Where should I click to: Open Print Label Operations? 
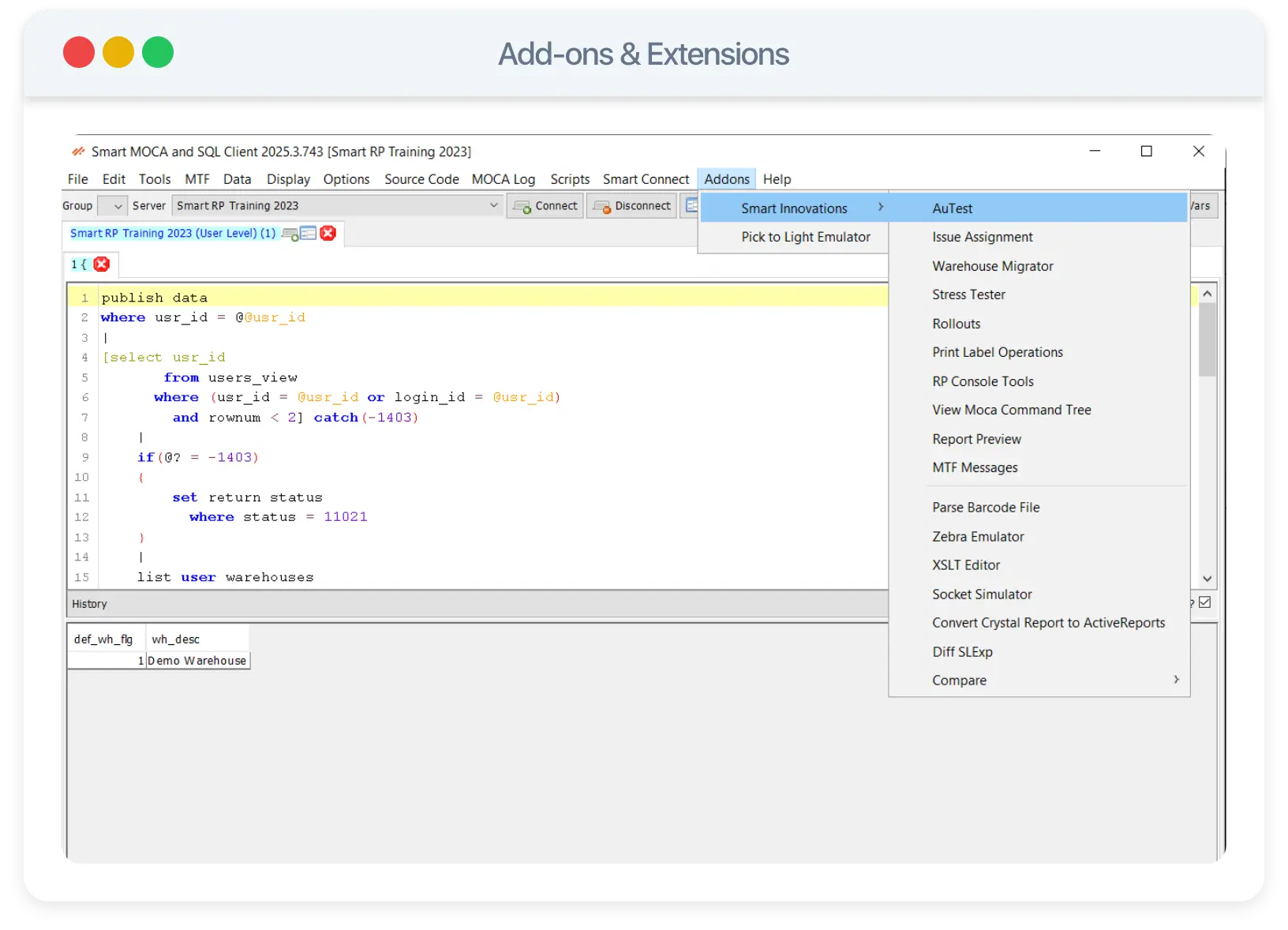pyautogui.click(x=1039, y=352)
